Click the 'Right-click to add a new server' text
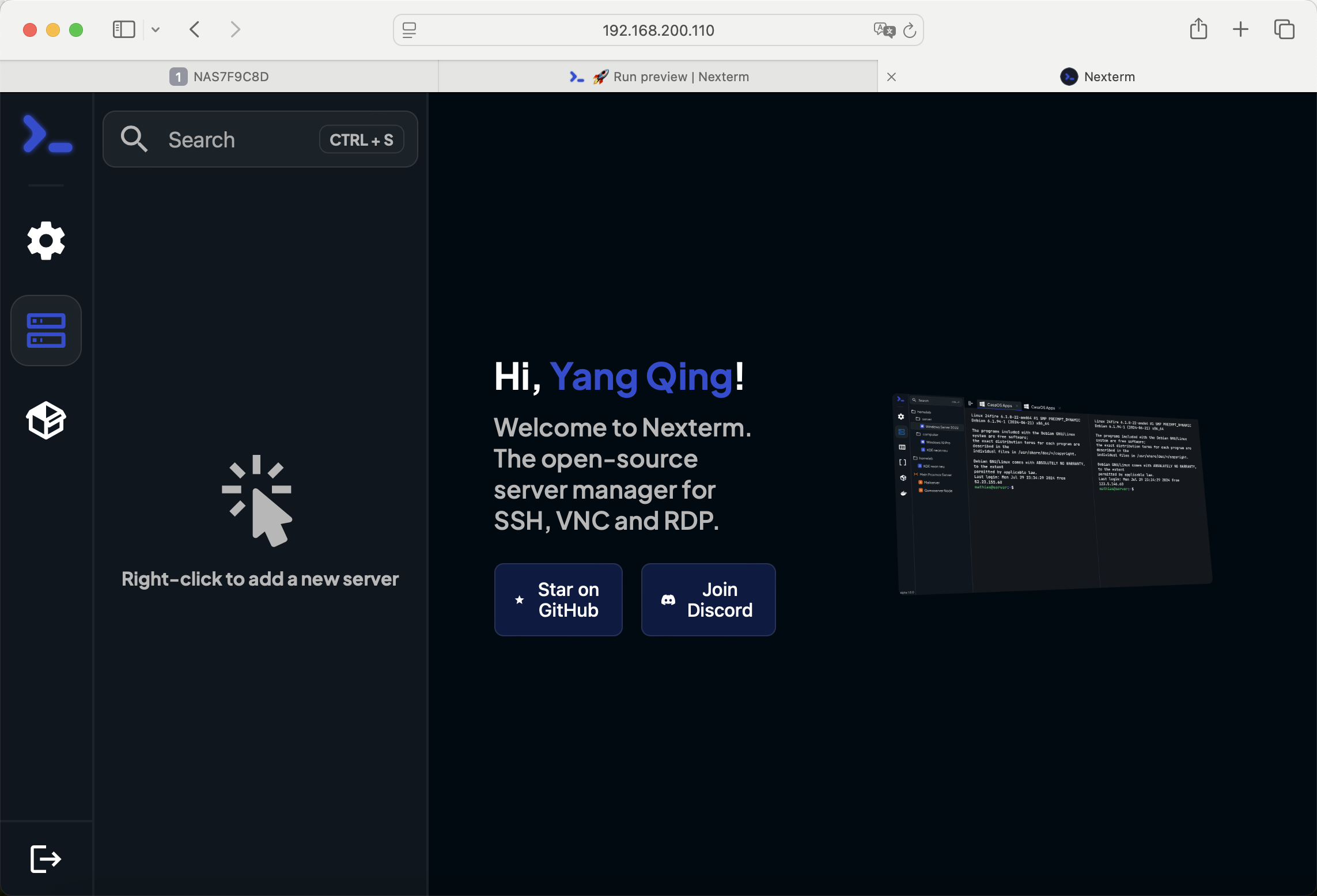Viewport: 1317px width, 896px height. click(260, 579)
